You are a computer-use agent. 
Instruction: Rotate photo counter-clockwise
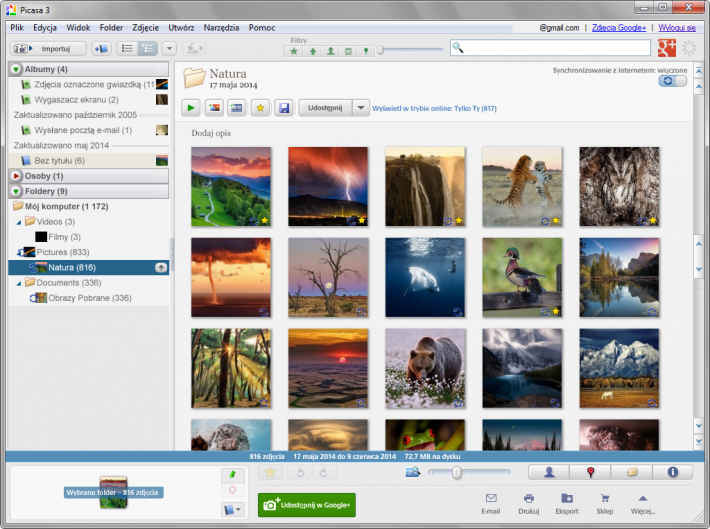(300, 473)
